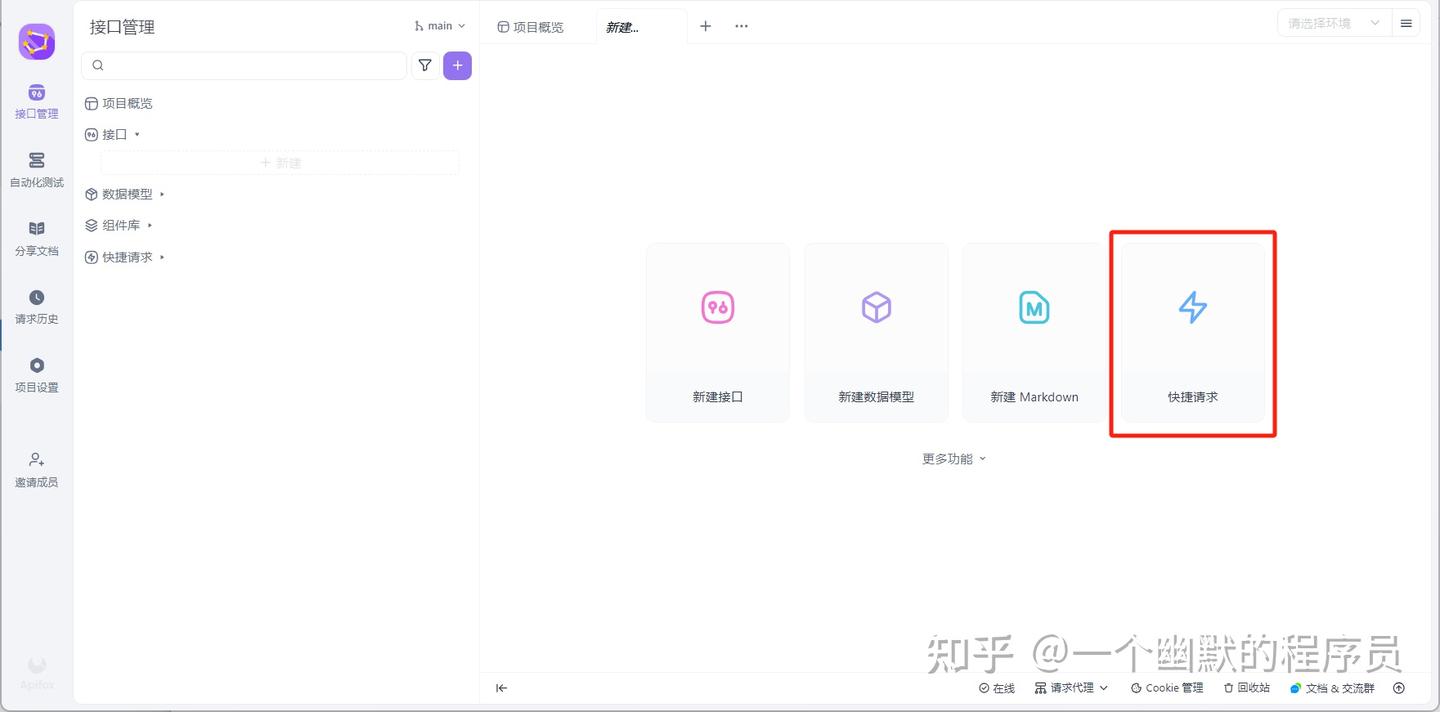Screen dimensions: 1440x712
Task: Expand the 更多功能 dropdown
Action: pos(954,459)
